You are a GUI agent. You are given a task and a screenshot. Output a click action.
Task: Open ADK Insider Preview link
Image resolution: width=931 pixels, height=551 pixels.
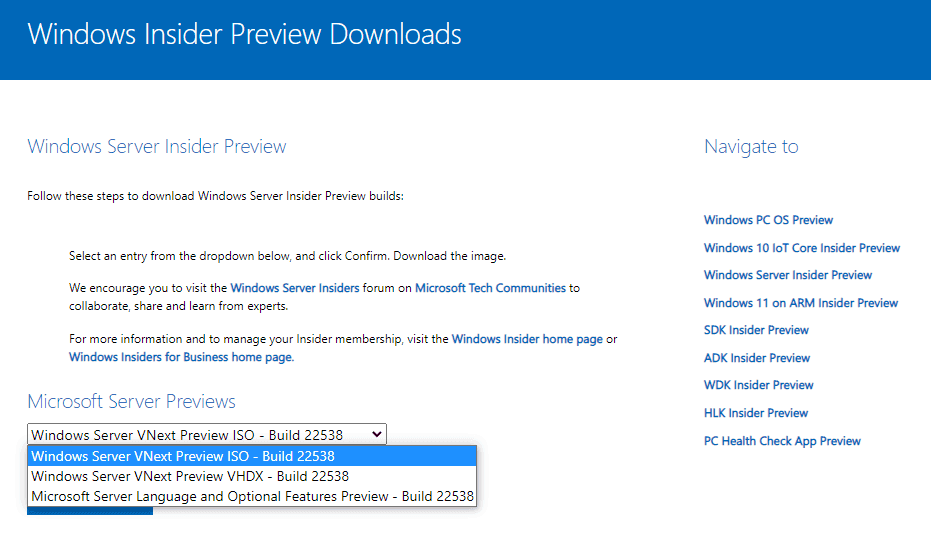point(756,358)
